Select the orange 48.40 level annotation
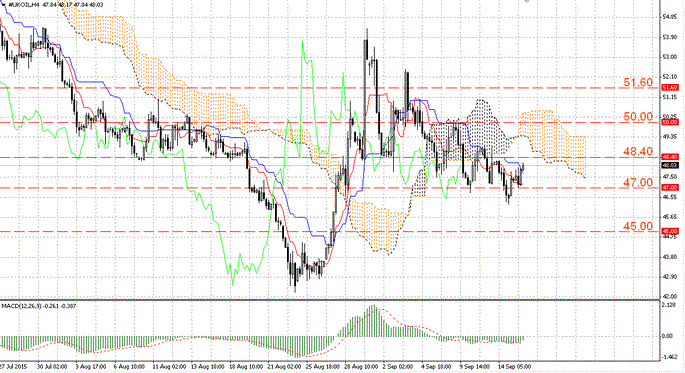 coord(638,151)
